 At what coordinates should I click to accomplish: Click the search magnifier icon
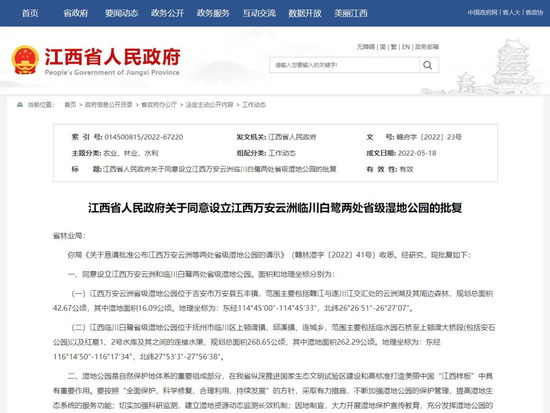coord(428,65)
